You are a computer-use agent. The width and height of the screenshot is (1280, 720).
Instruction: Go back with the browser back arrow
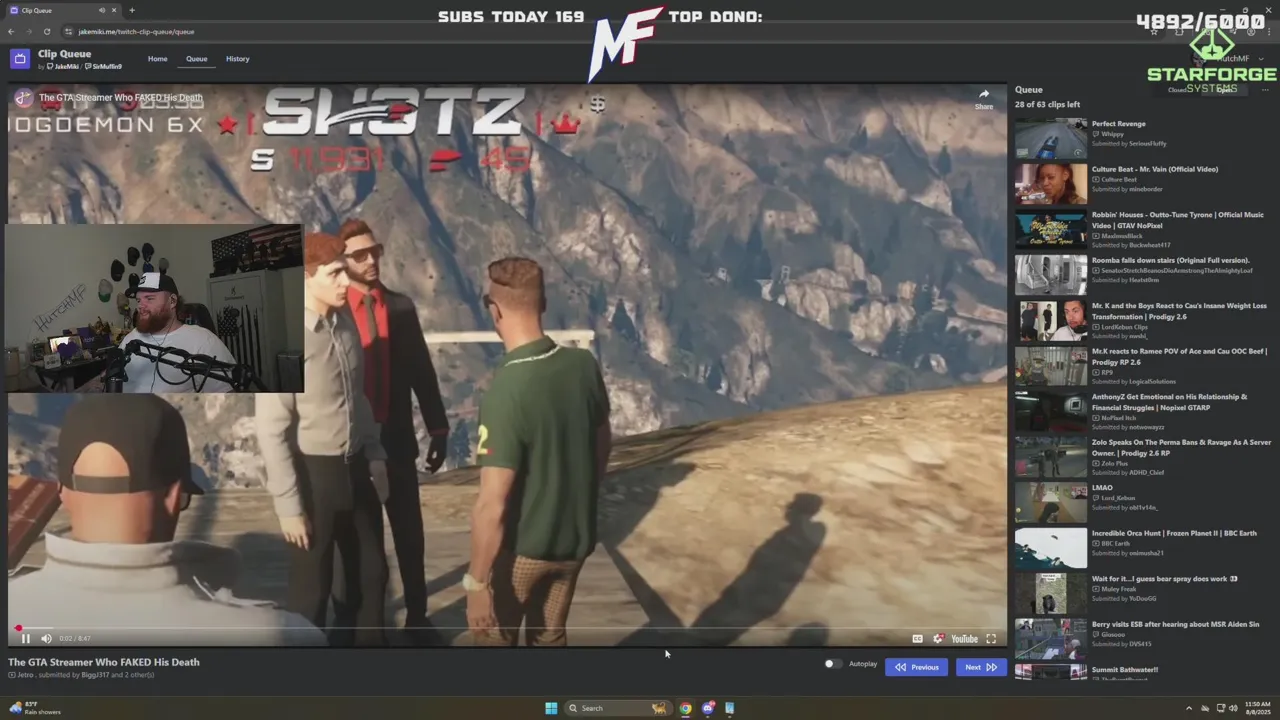click(x=11, y=31)
